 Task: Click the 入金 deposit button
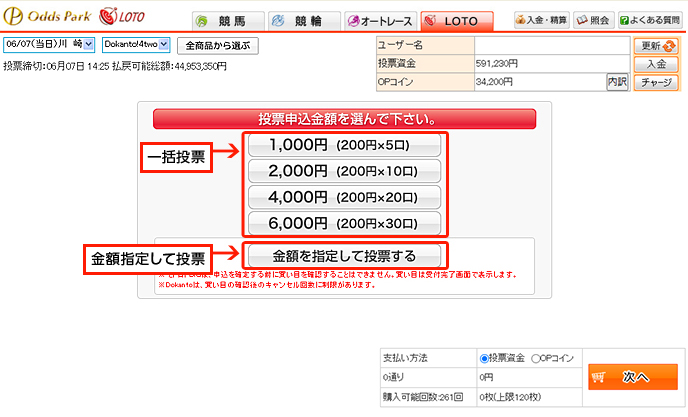point(656,64)
